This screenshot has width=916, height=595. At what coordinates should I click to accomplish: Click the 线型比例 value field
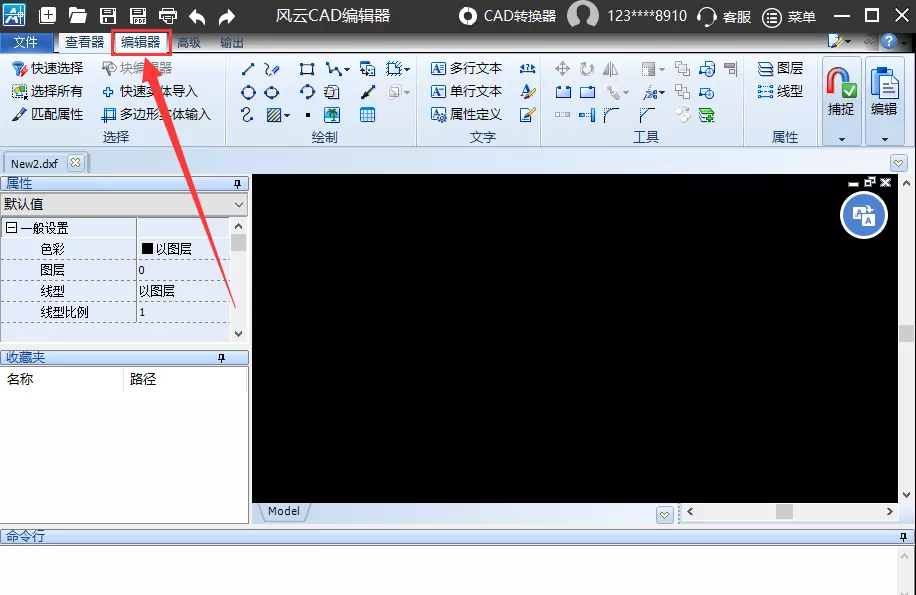pyautogui.click(x=183, y=312)
